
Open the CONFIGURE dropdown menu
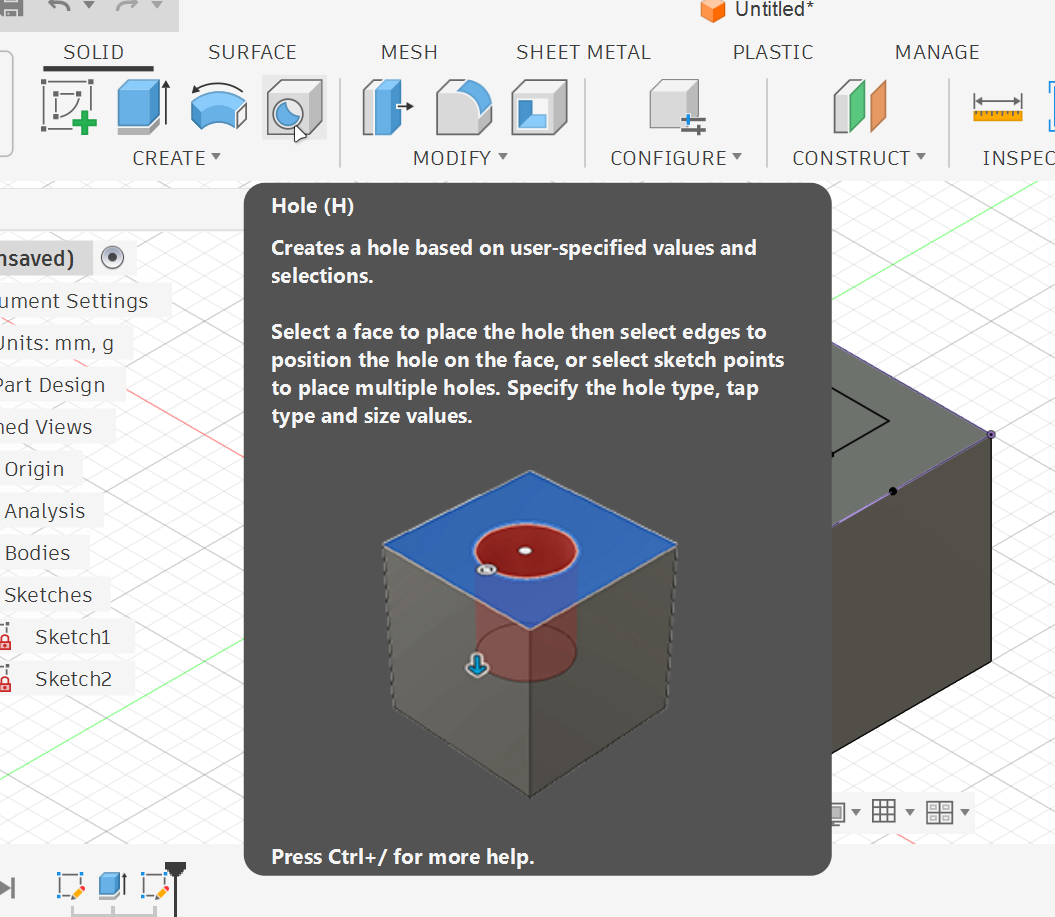coord(676,158)
